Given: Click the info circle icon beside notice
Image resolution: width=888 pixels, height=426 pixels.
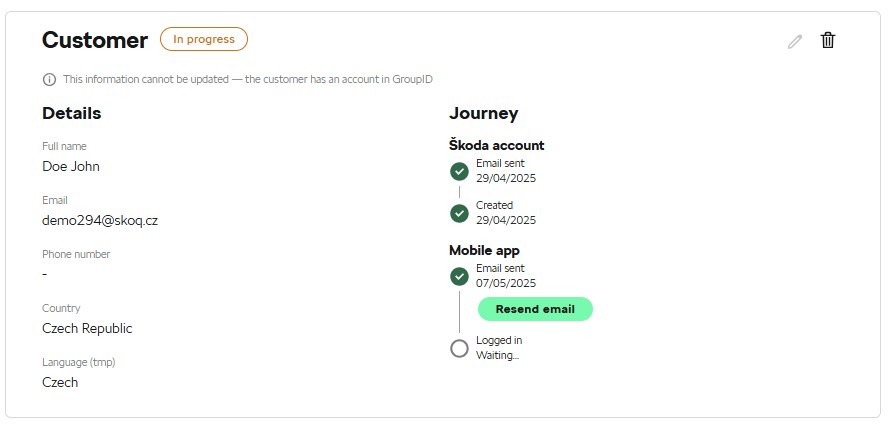Looking at the screenshot, I should (x=49, y=79).
